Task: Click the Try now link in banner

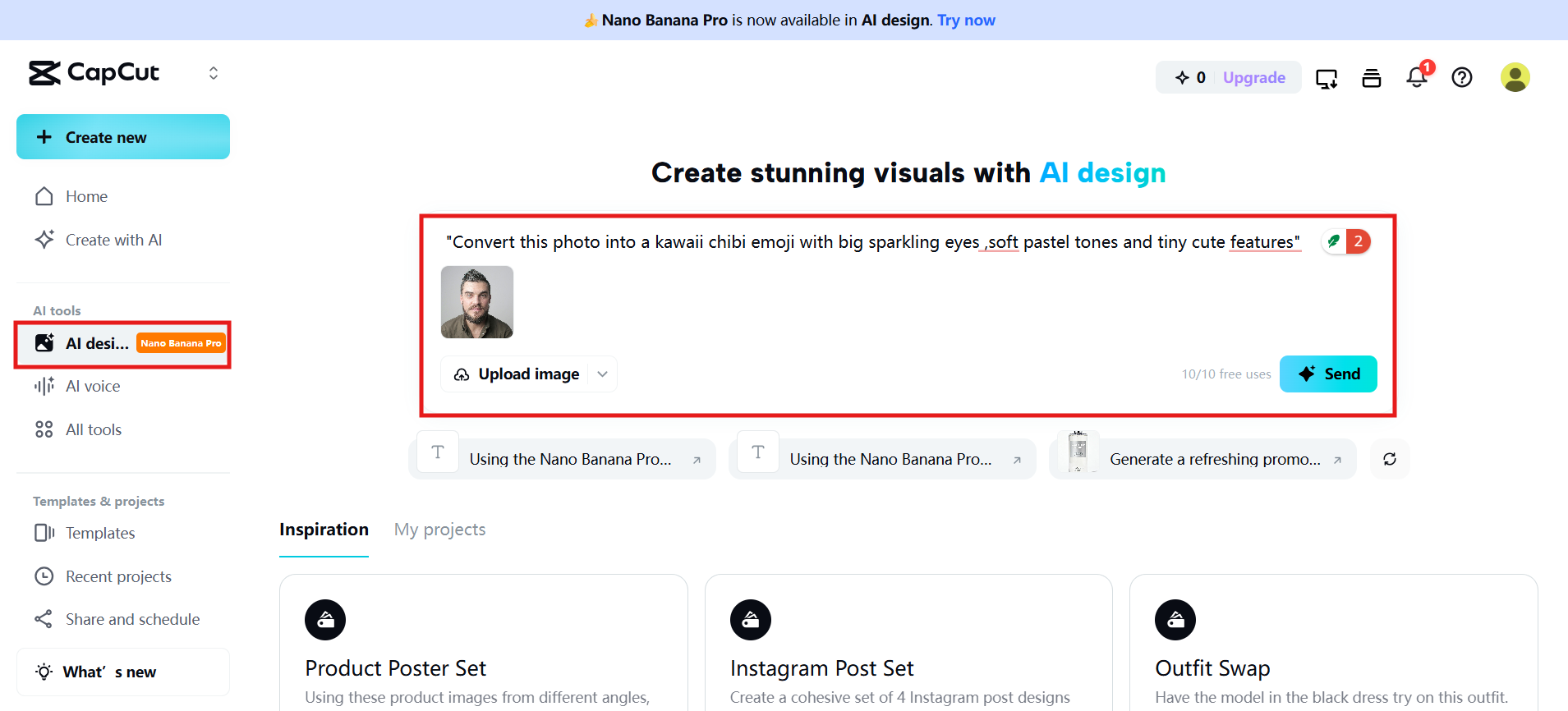Action: tap(966, 21)
